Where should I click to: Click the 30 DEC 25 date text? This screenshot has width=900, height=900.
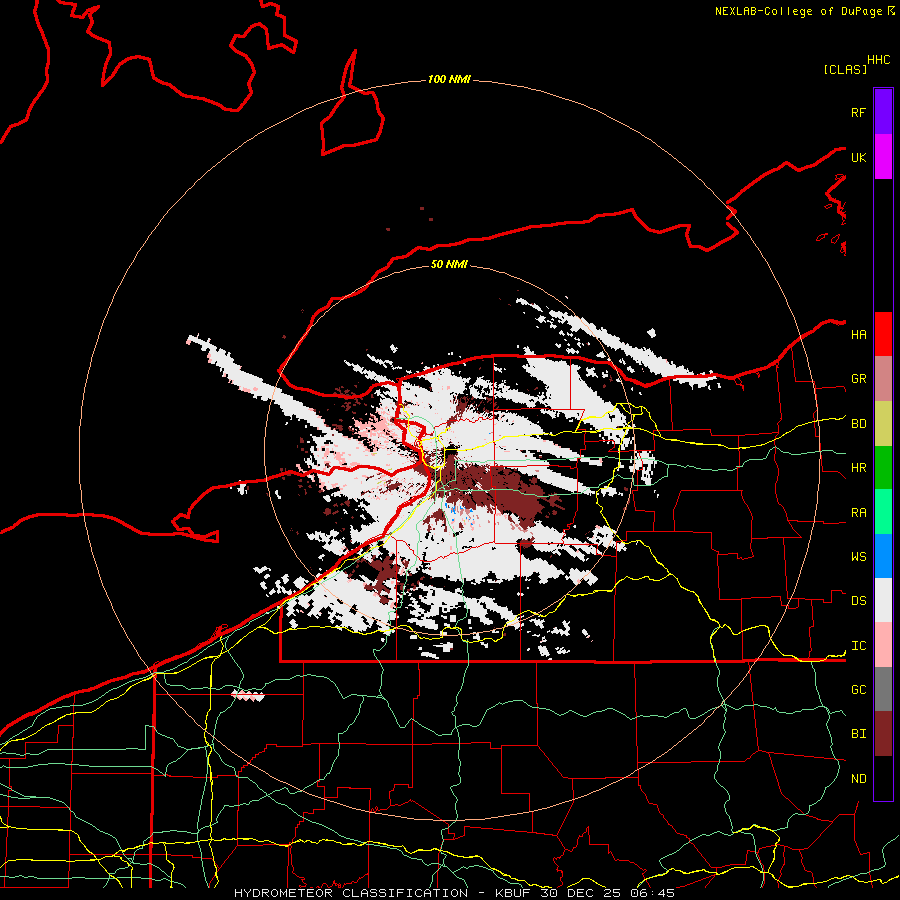581,893
